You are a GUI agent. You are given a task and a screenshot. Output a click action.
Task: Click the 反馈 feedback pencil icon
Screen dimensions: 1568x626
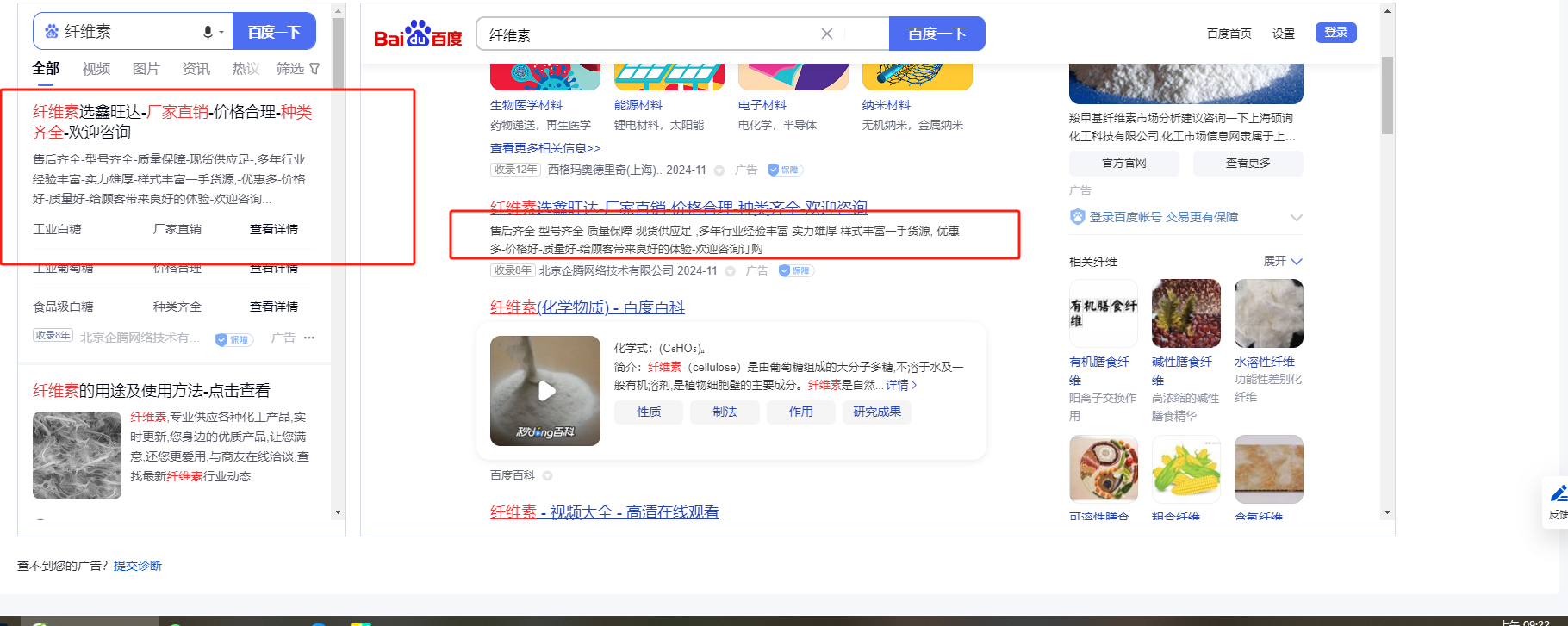point(1559,494)
